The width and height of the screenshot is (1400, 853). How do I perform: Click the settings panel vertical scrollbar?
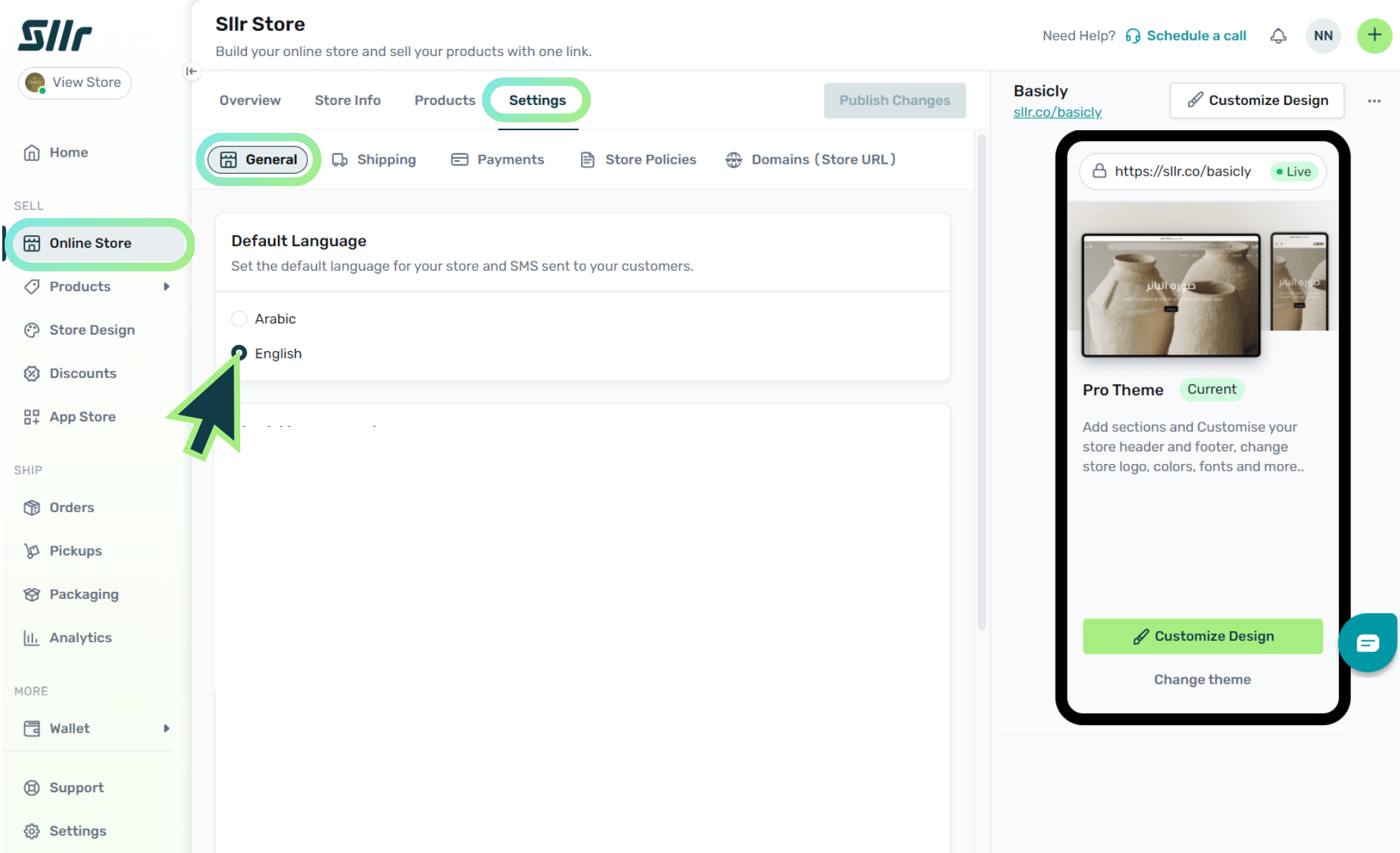981,381
